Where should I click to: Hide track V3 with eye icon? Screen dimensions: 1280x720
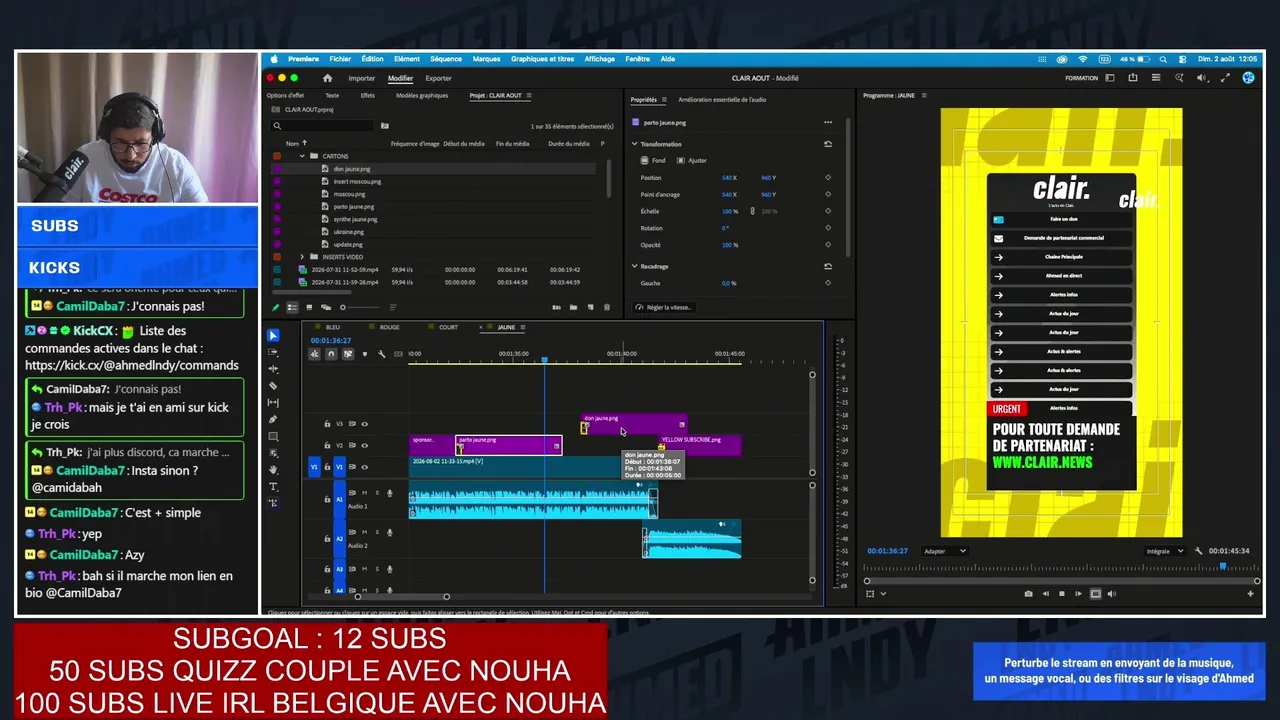(x=364, y=424)
